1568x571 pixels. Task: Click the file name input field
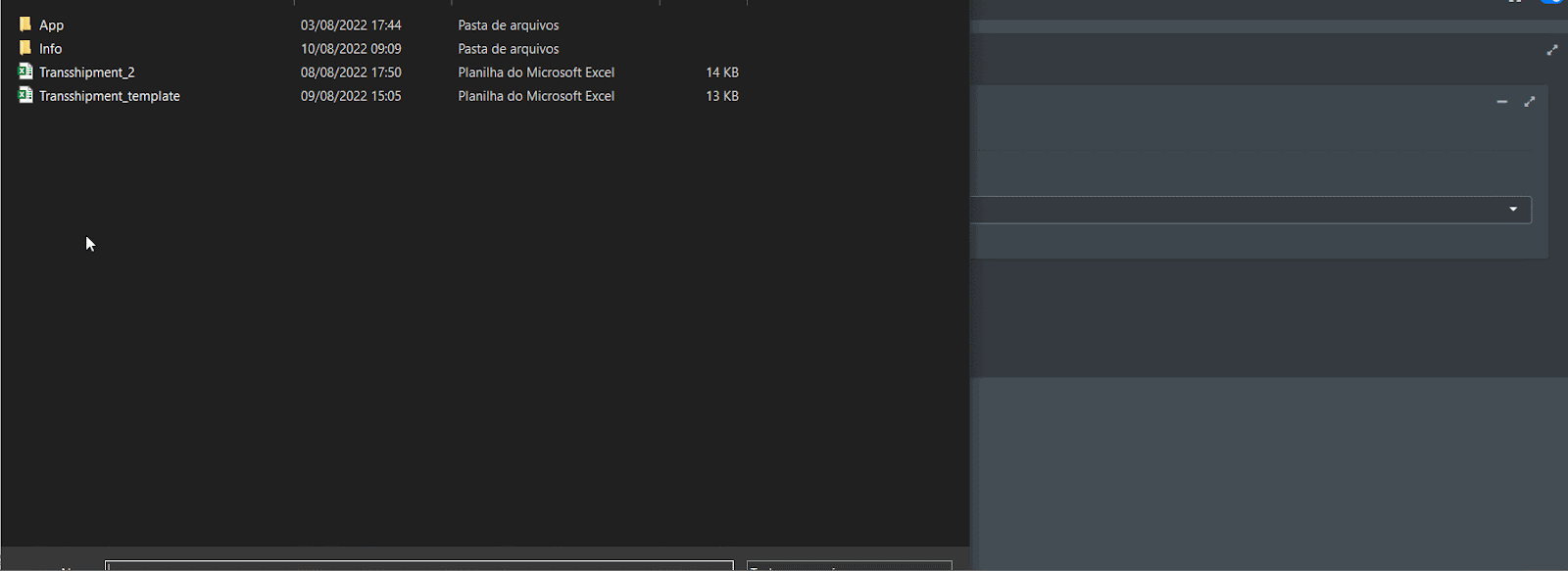(x=418, y=566)
